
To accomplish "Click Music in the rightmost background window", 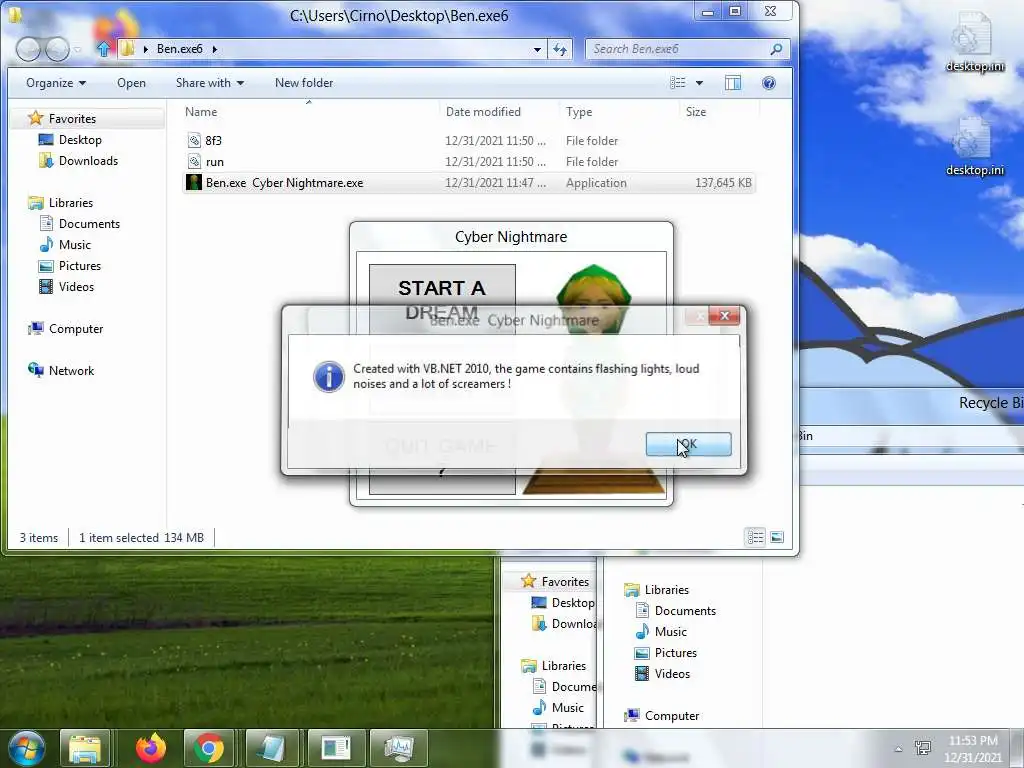I will coord(671,632).
